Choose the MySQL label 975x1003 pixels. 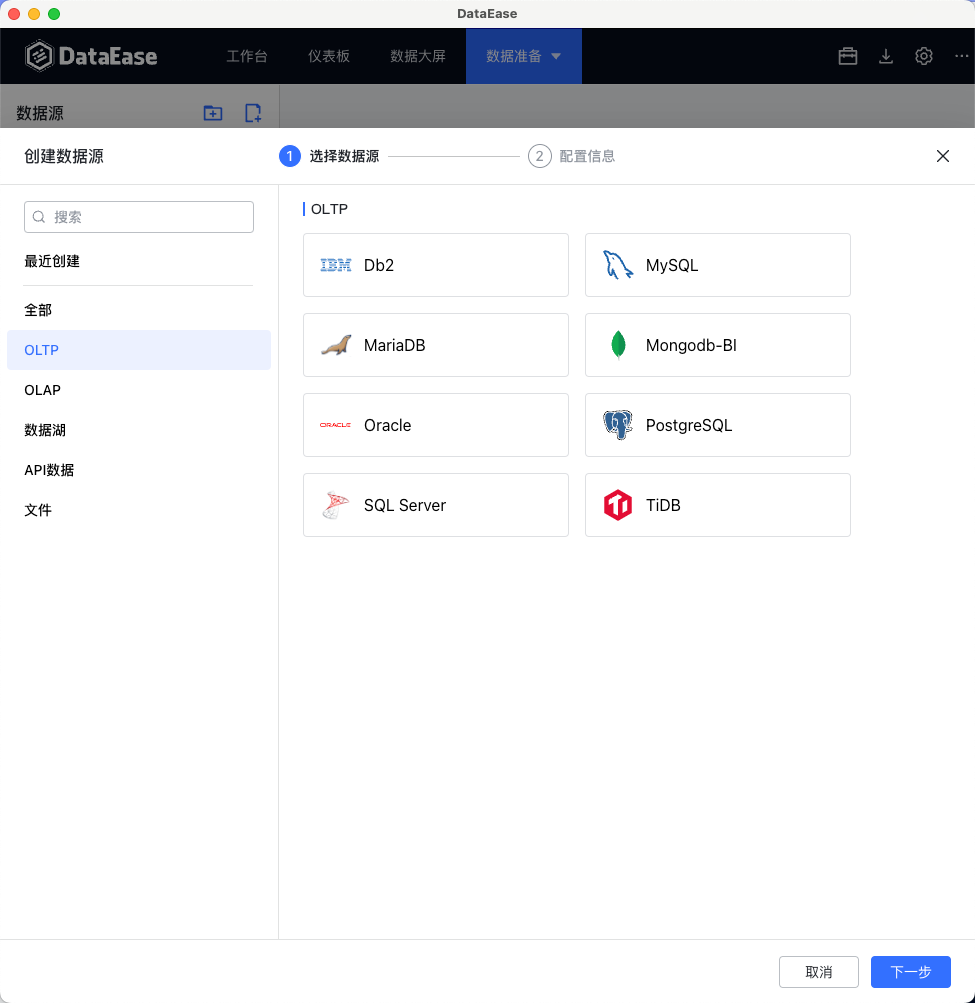pos(672,265)
